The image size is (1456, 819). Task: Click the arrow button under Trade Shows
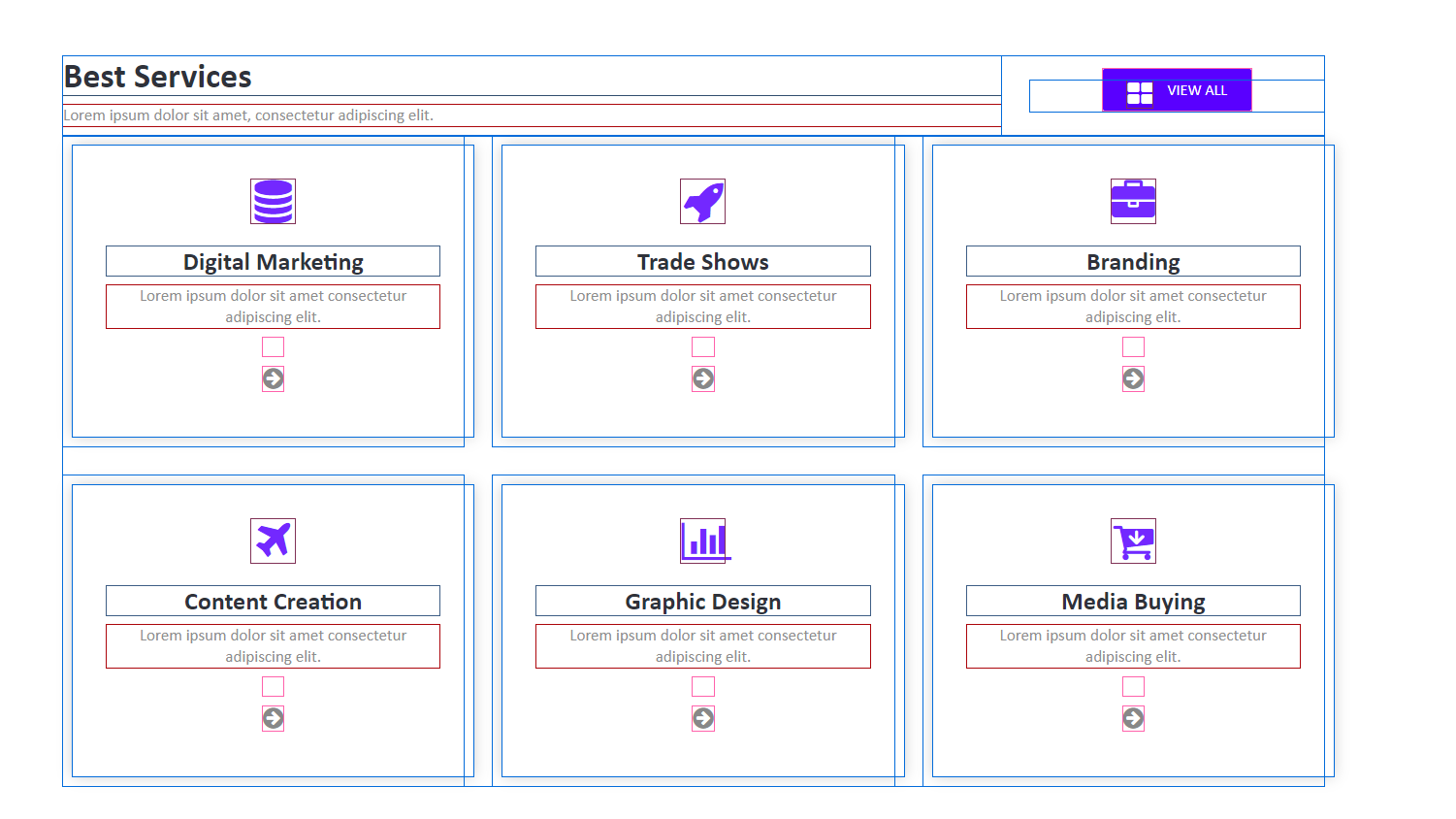(703, 378)
